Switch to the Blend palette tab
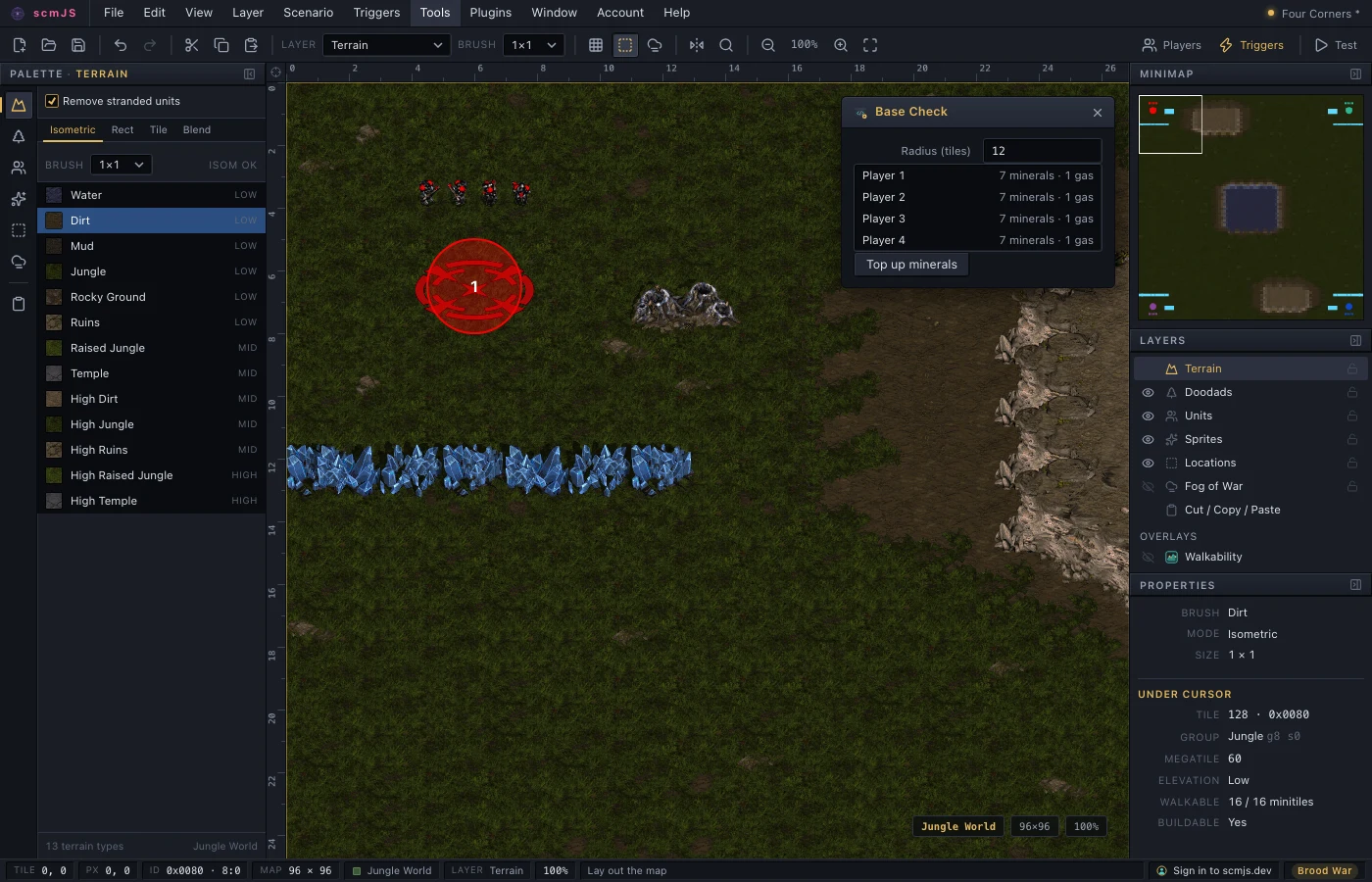This screenshot has height=882, width=1372. point(197,129)
